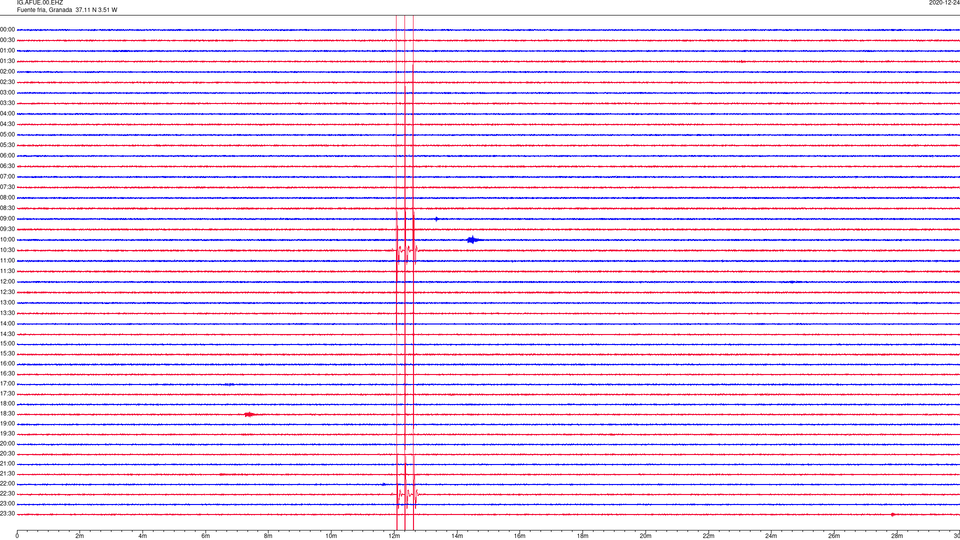Pick the 03:30 trace label
This screenshot has height=540, width=960.
7,103
